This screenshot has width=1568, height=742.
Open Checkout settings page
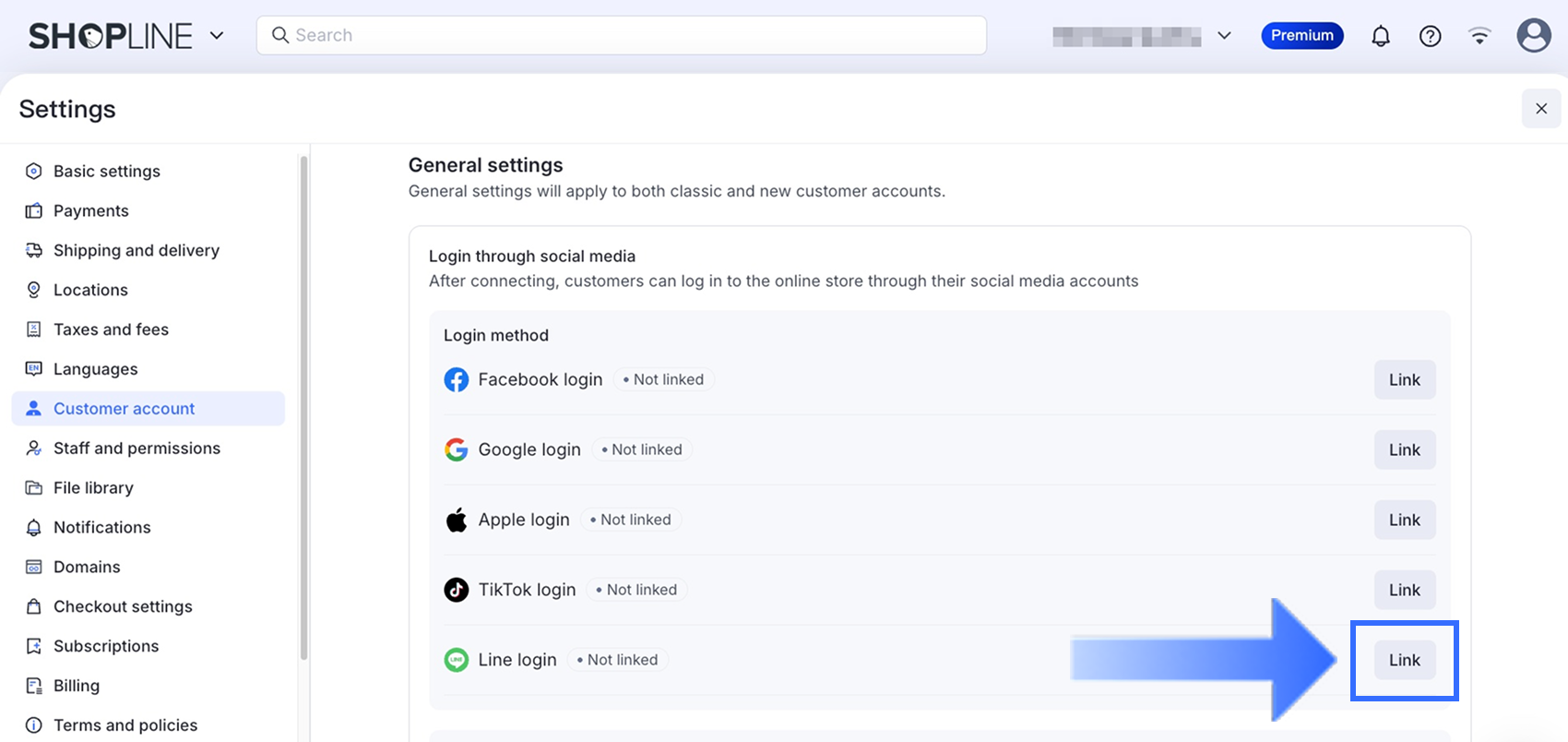(x=123, y=606)
